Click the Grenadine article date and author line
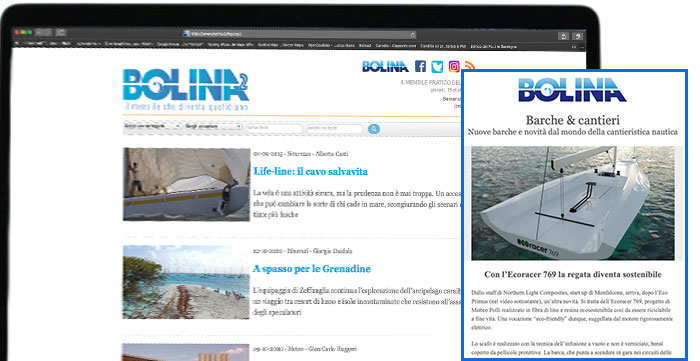 303,251
